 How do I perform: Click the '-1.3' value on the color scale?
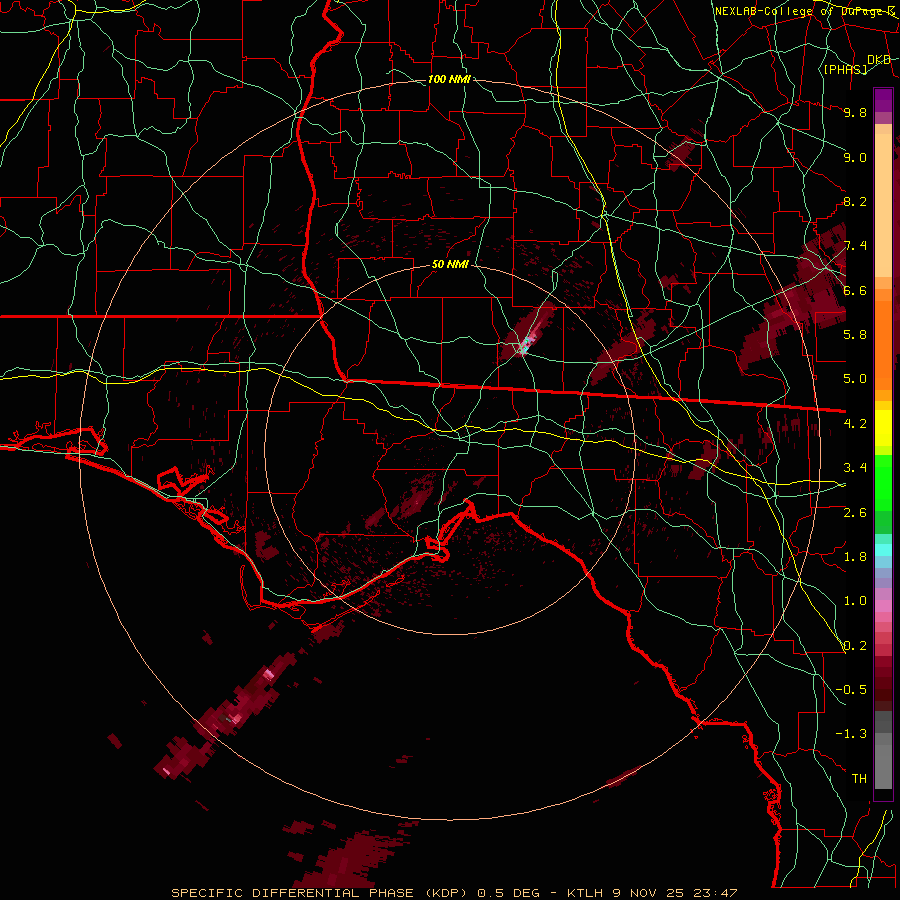pyautogui.click(x=852, y=734)
